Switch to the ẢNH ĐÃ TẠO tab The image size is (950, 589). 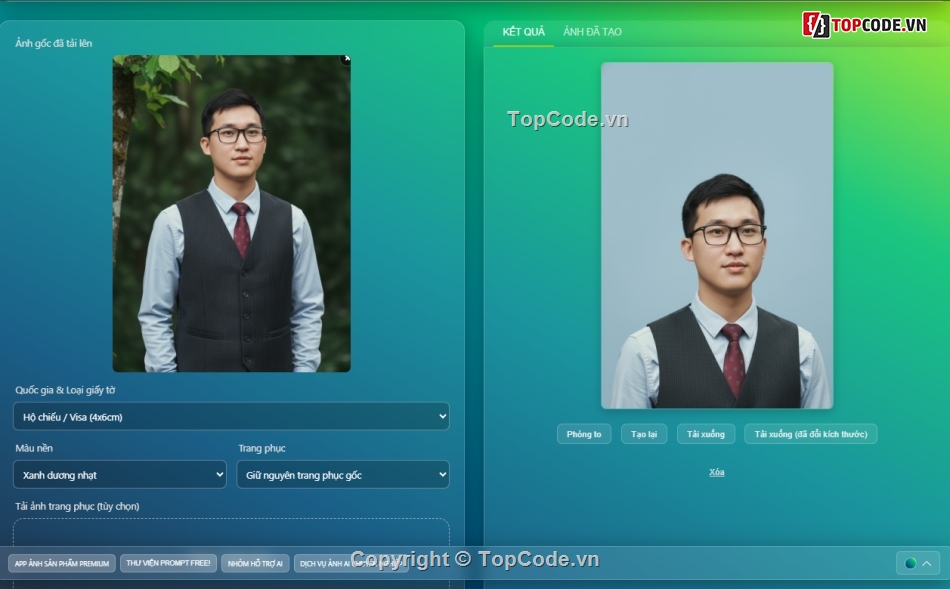592,31
